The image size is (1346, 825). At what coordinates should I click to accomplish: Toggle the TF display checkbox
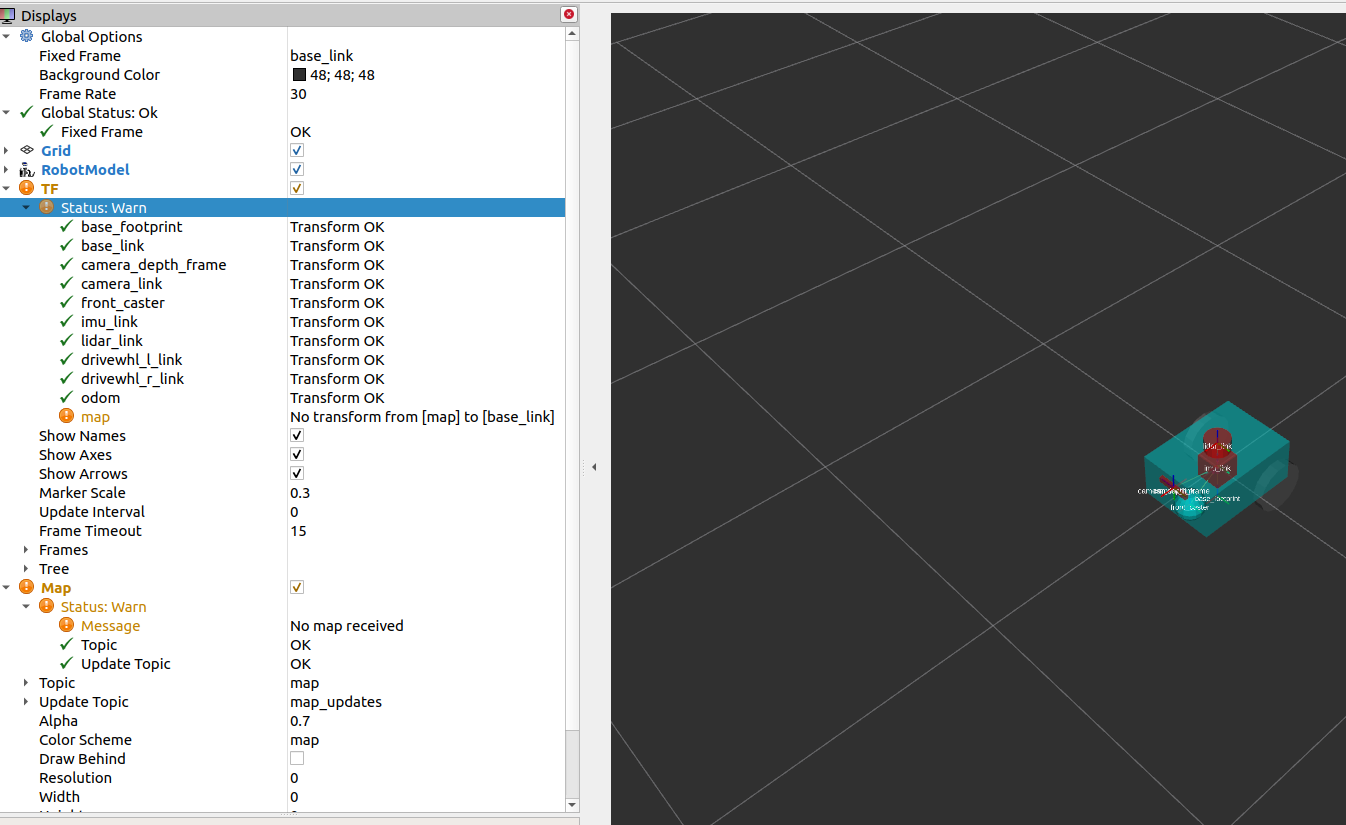coord(297,189)
